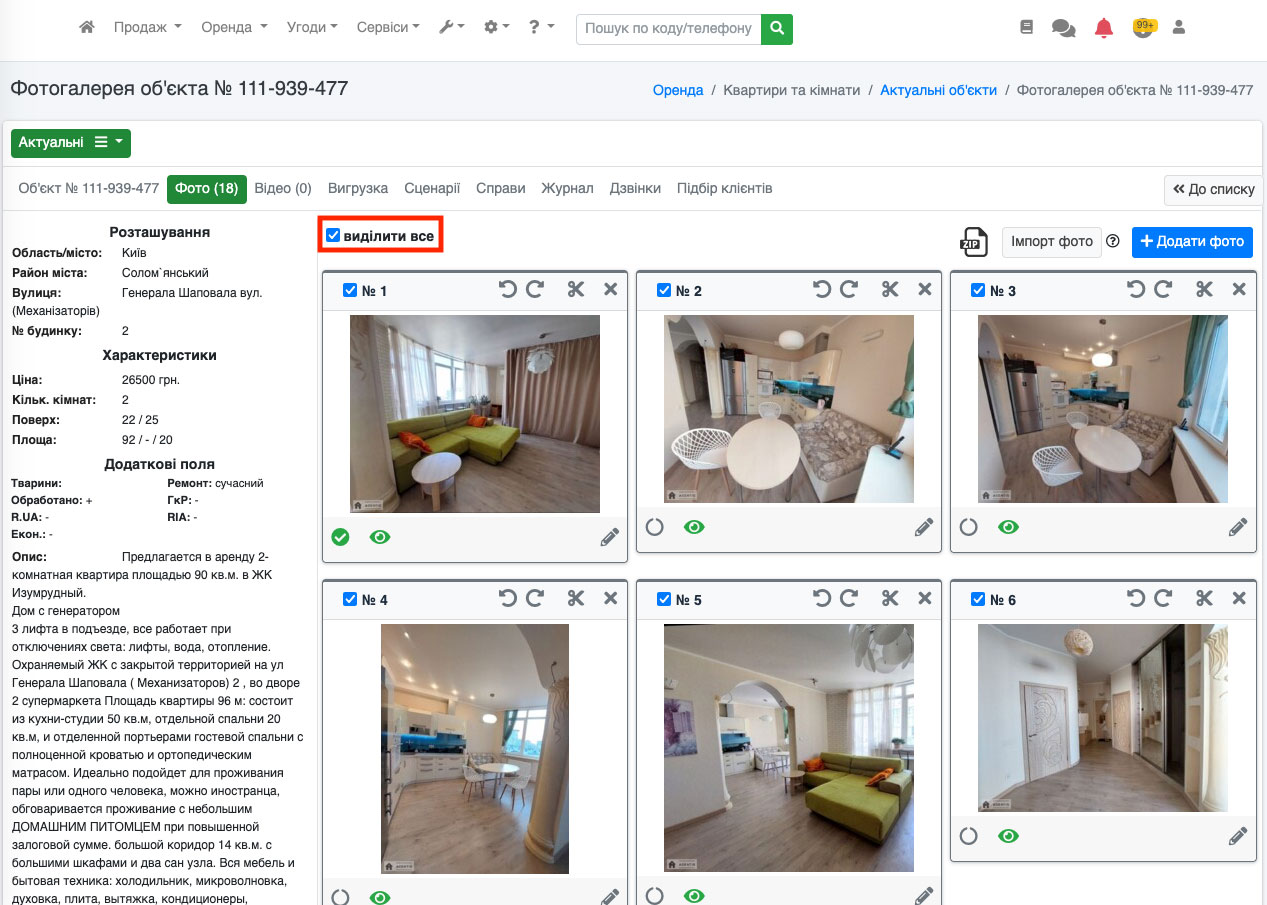Toggle visibility eye of photo № 3
The width and height of the screenshot is (1267, 905).
1008,527
